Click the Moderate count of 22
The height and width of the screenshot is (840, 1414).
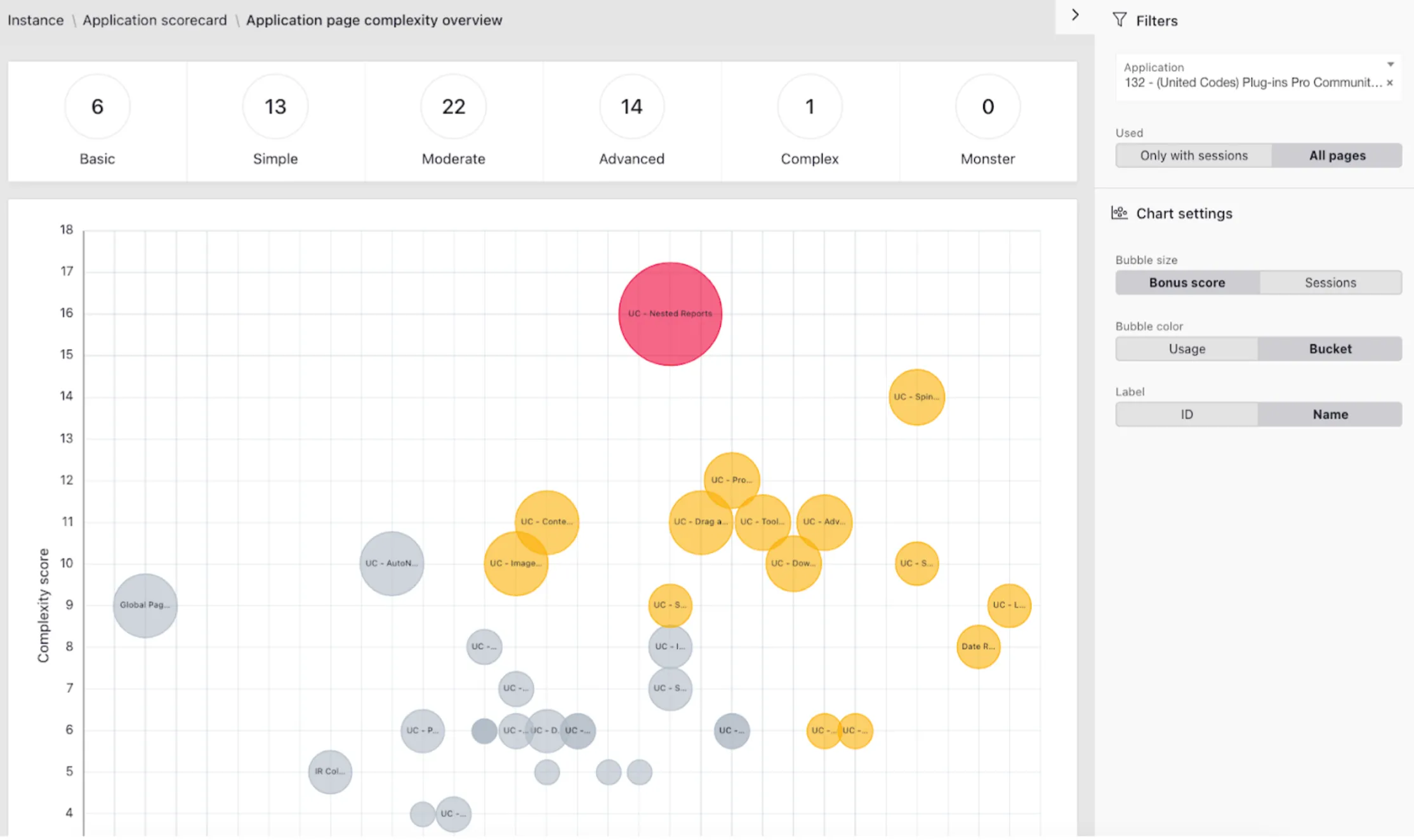453,107
